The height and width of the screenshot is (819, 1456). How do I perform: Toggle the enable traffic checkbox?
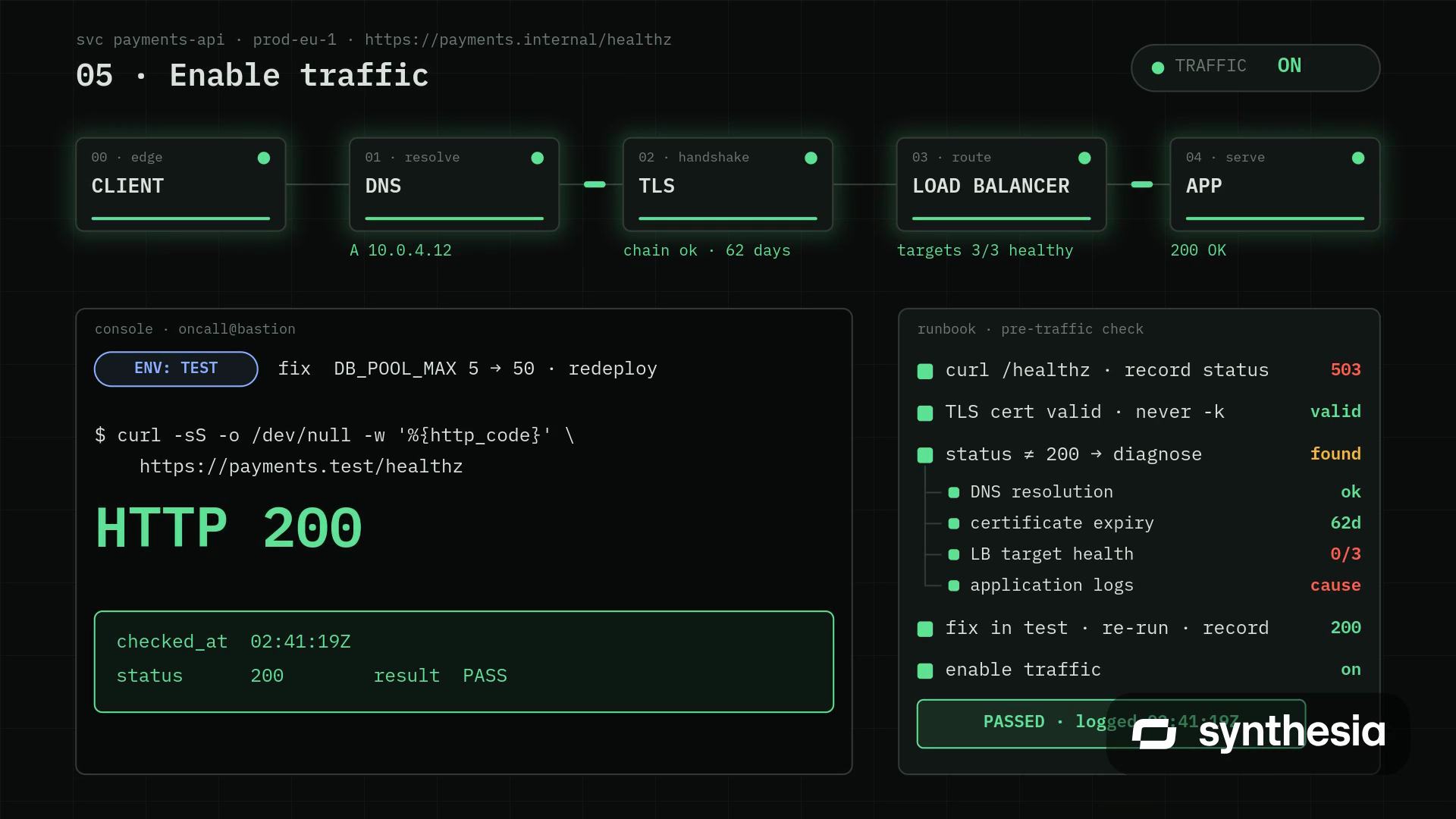pos(925,671)
